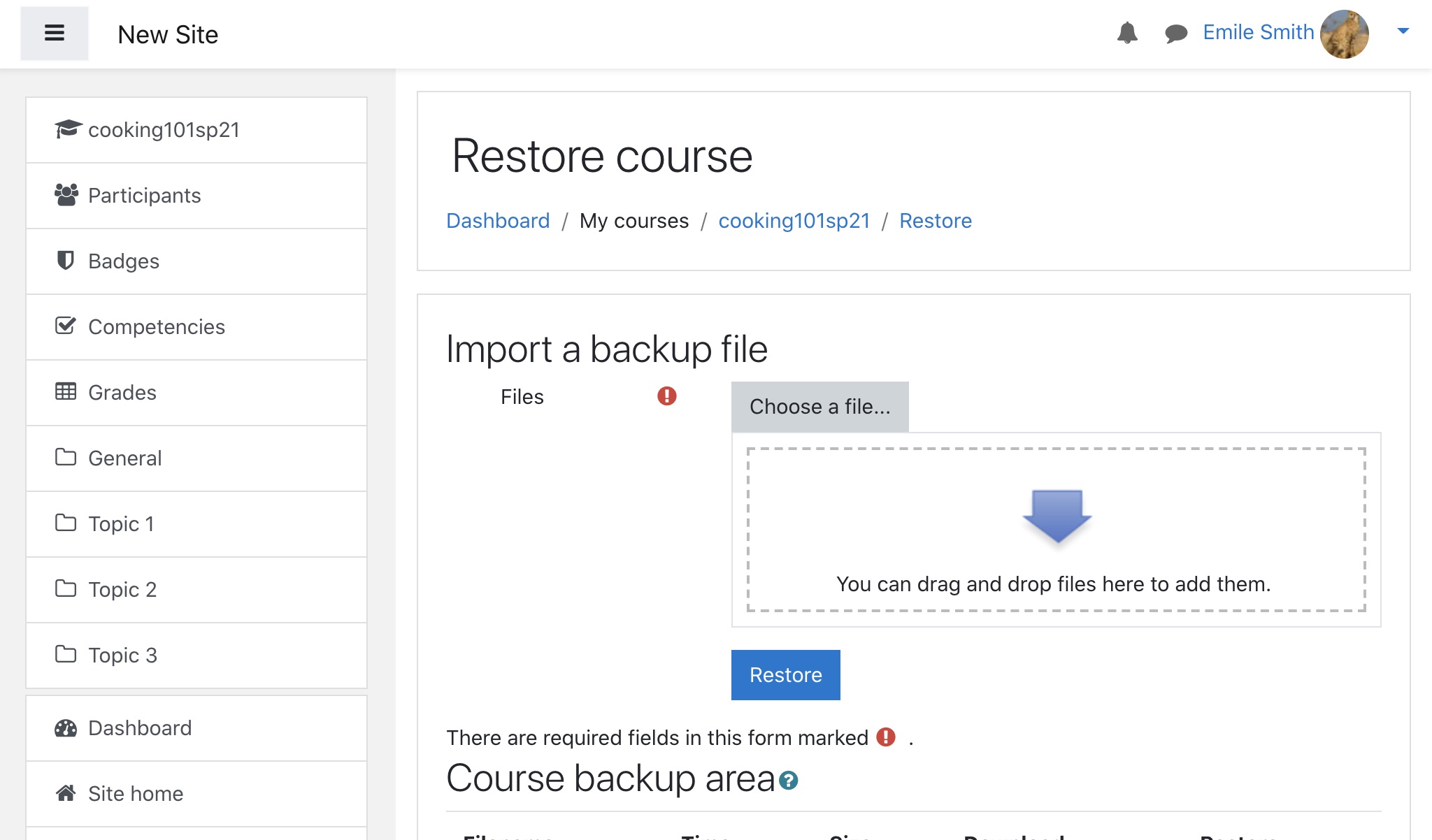Toggle the hamburger side panel button

click(x=54, y=33)
